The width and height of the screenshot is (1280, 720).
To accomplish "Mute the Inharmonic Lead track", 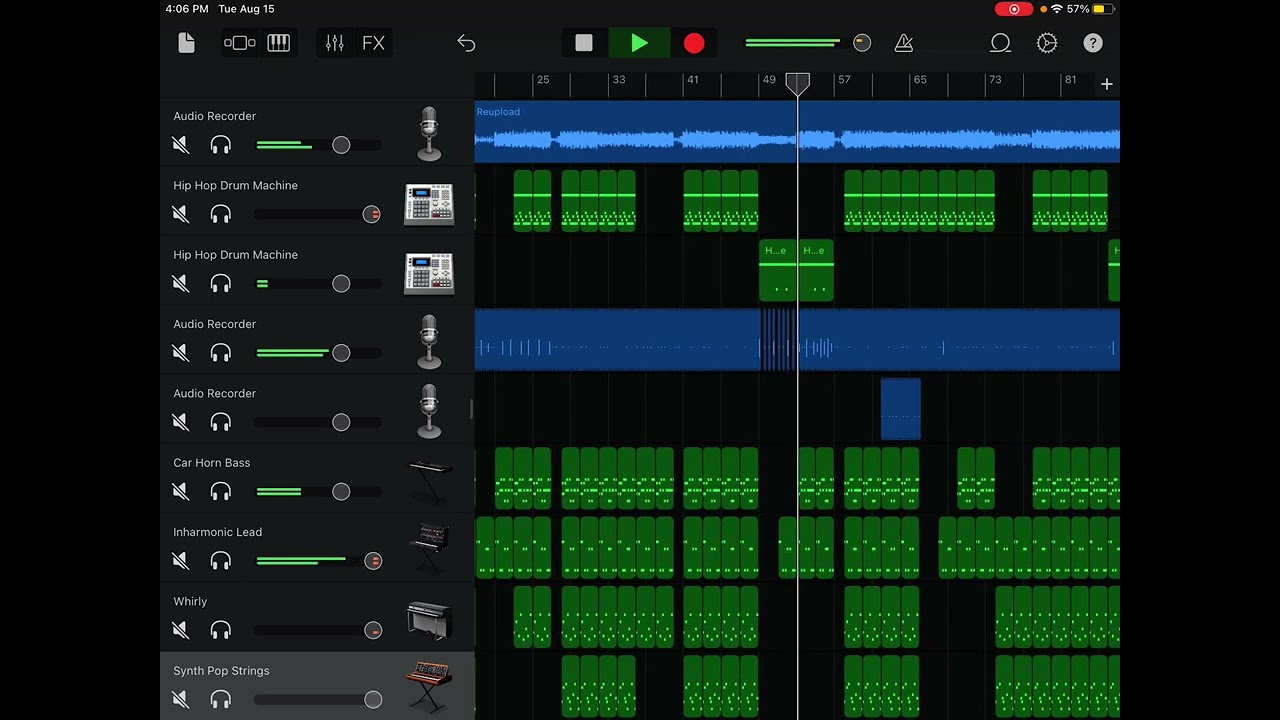I will (x=181, y=561).
